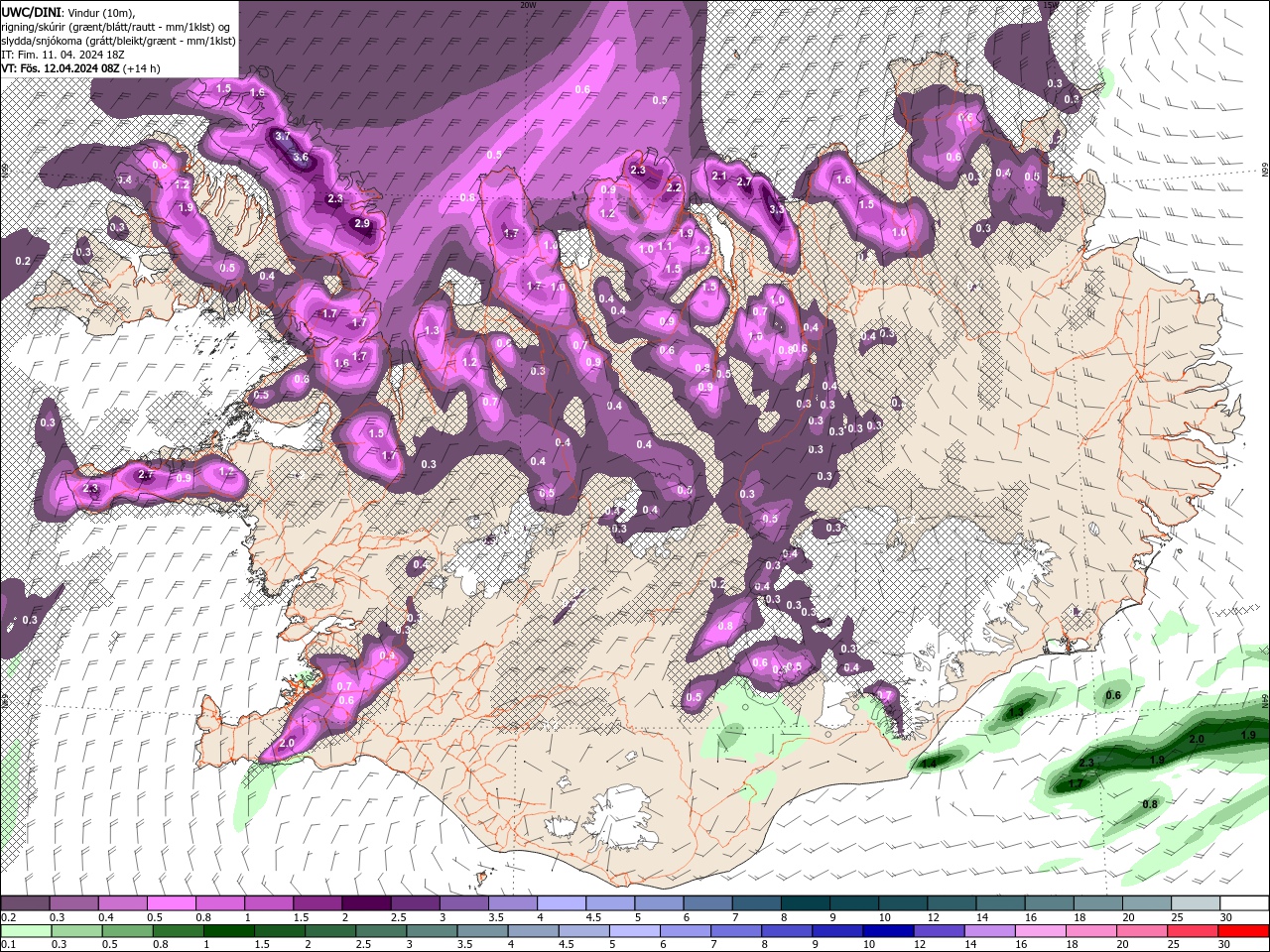Click the 1.4 value in the green rain patch

click(x=928, y=763)
